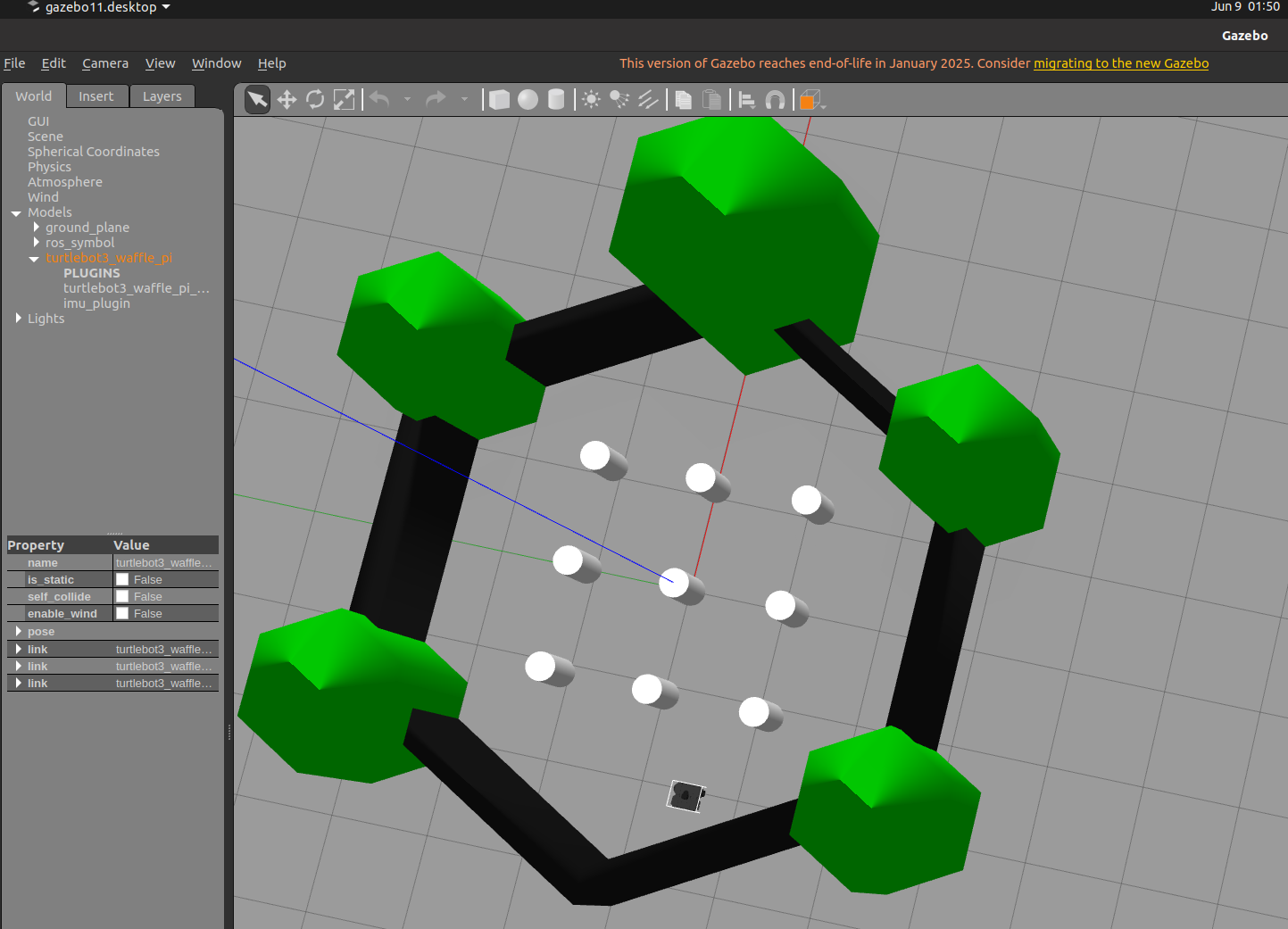
Task: Click the paste icon in toolbar
Action: pyautogui.click(x=711, y=99)
